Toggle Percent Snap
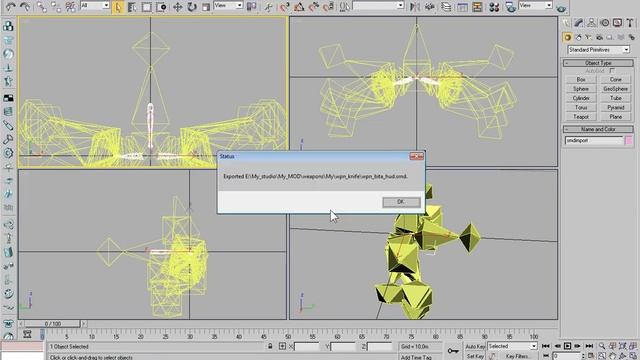The image size is (640, 360). [314, 7]
